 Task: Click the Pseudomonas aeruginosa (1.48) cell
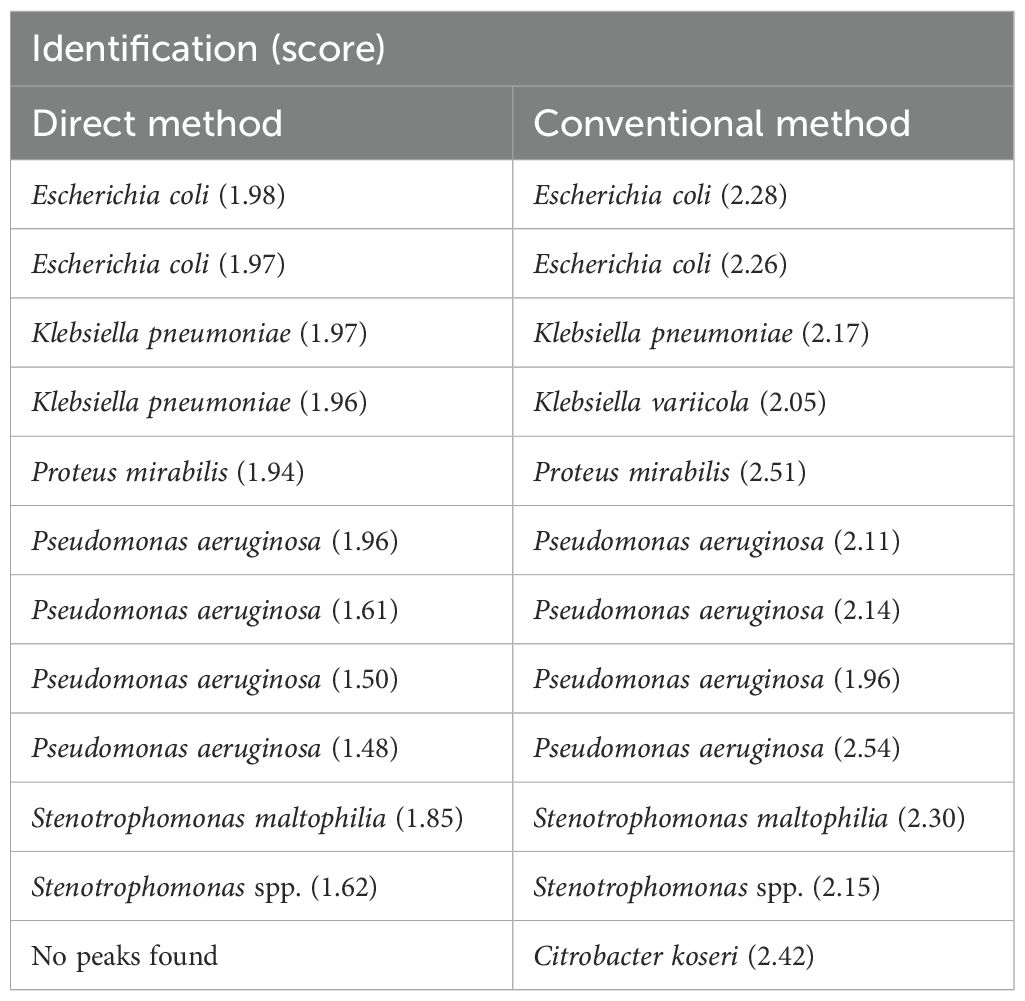[x=215, y=748]
